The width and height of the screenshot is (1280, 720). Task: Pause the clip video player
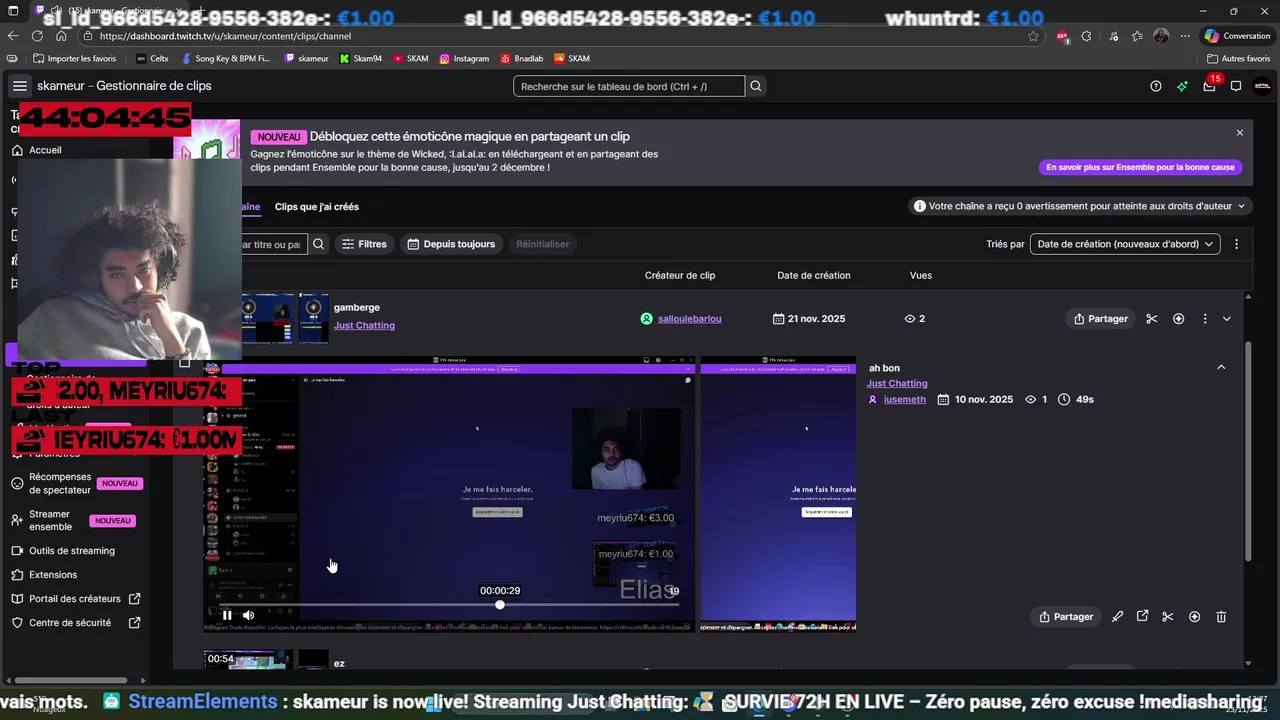pos(227,615)
